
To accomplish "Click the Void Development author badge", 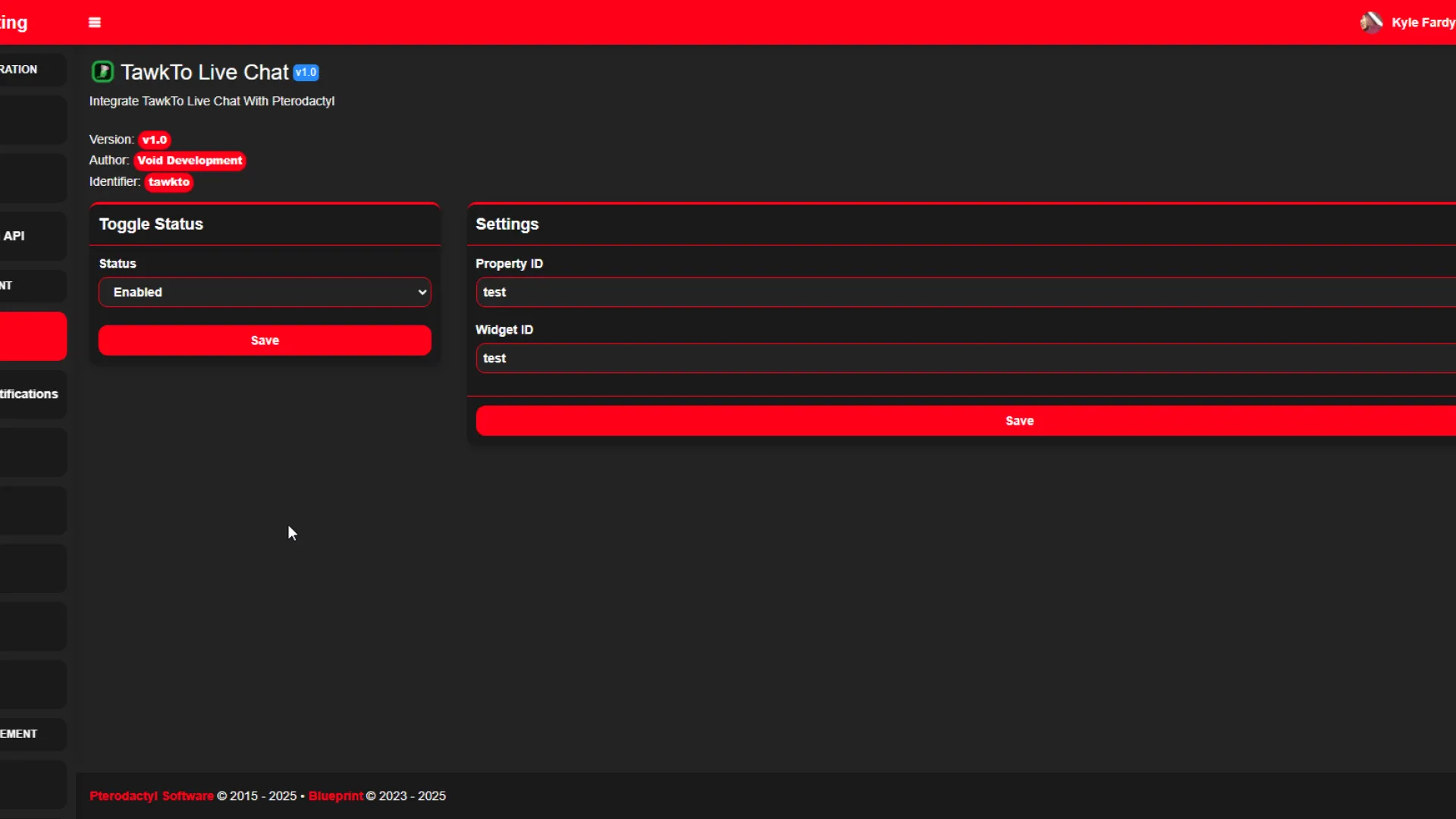I will 190,161.
